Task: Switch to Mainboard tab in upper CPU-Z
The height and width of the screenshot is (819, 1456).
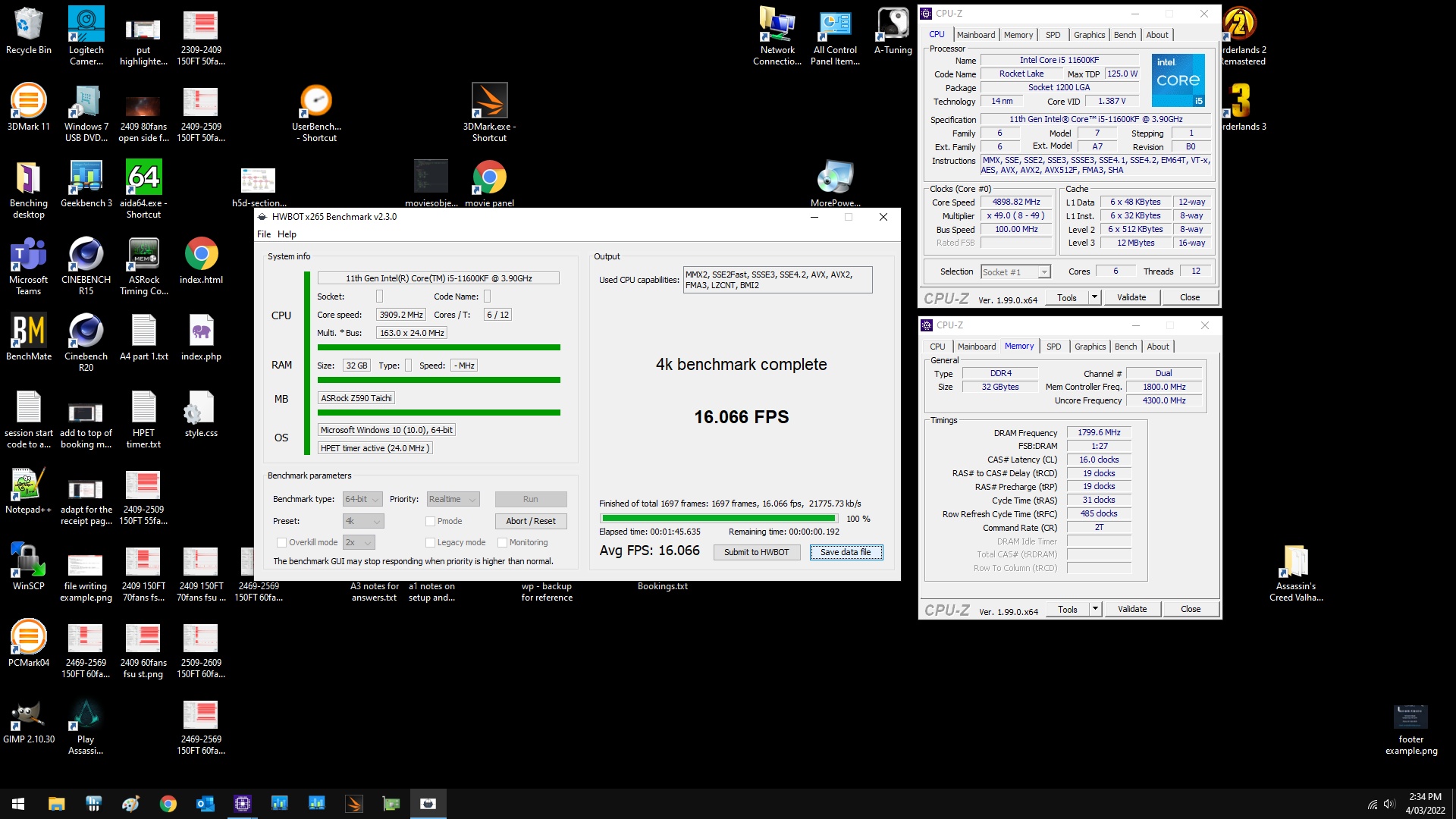Action: 976,35
